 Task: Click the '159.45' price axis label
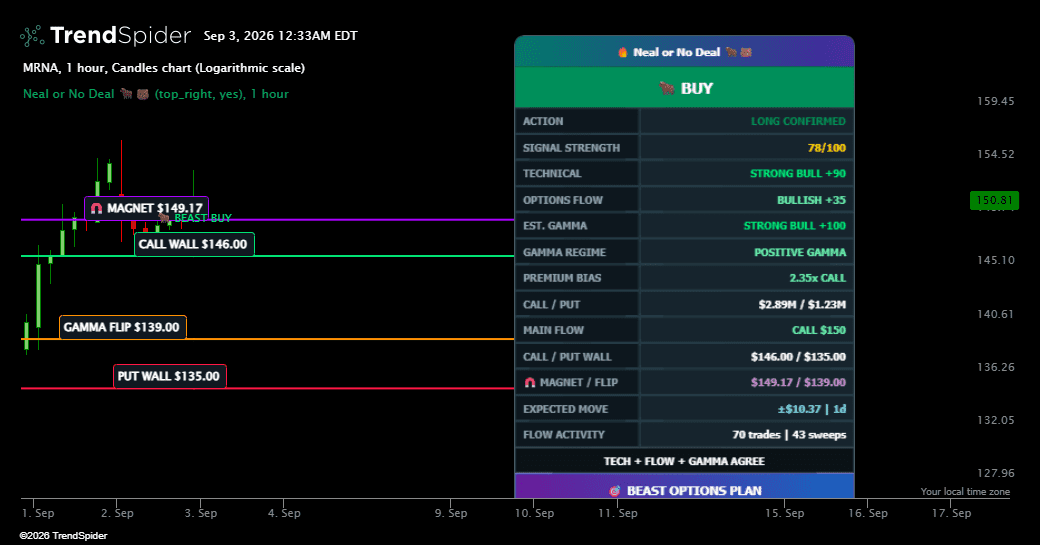[996, 101]
